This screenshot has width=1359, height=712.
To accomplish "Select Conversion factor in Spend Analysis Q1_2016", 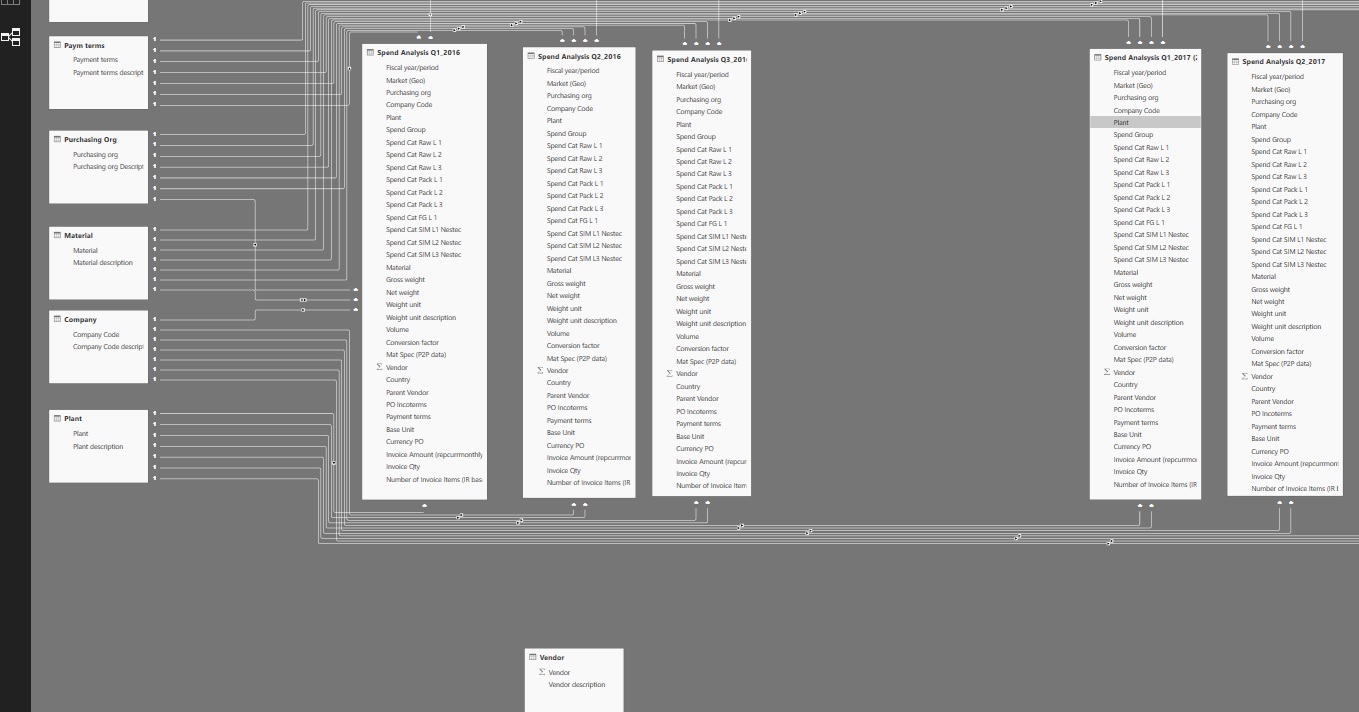I will [x=412, y=342].
